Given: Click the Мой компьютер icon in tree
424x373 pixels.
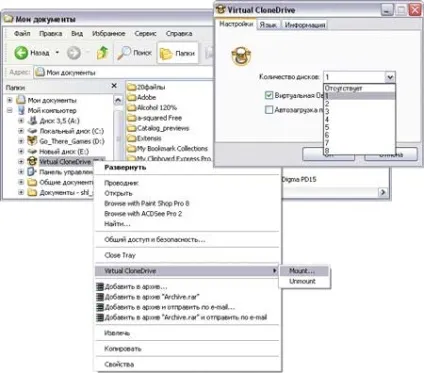Looking at the screenshot, I should (x=21, y=110).
